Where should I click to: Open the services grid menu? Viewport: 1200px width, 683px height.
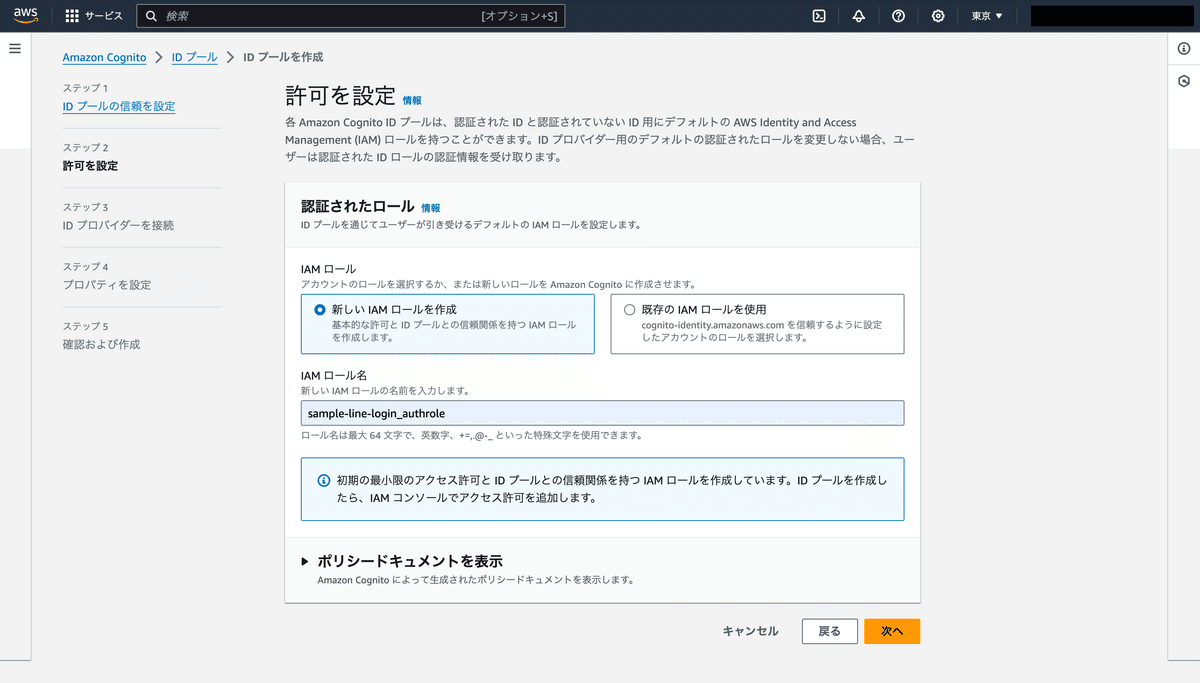pos(72,16)
